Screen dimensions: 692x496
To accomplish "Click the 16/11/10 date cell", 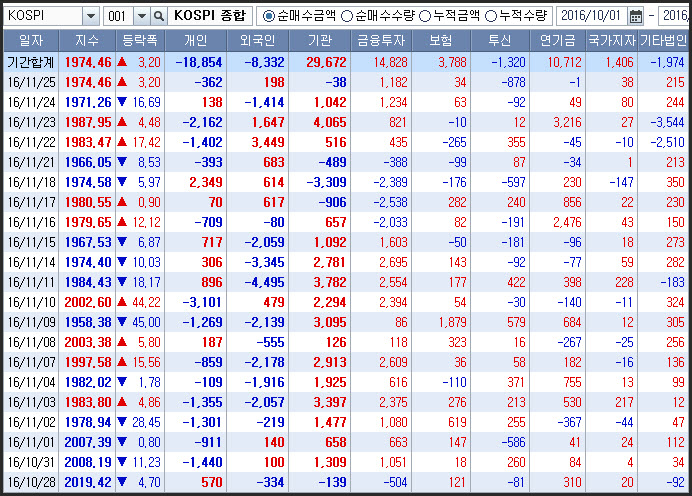I will [32, 302].
